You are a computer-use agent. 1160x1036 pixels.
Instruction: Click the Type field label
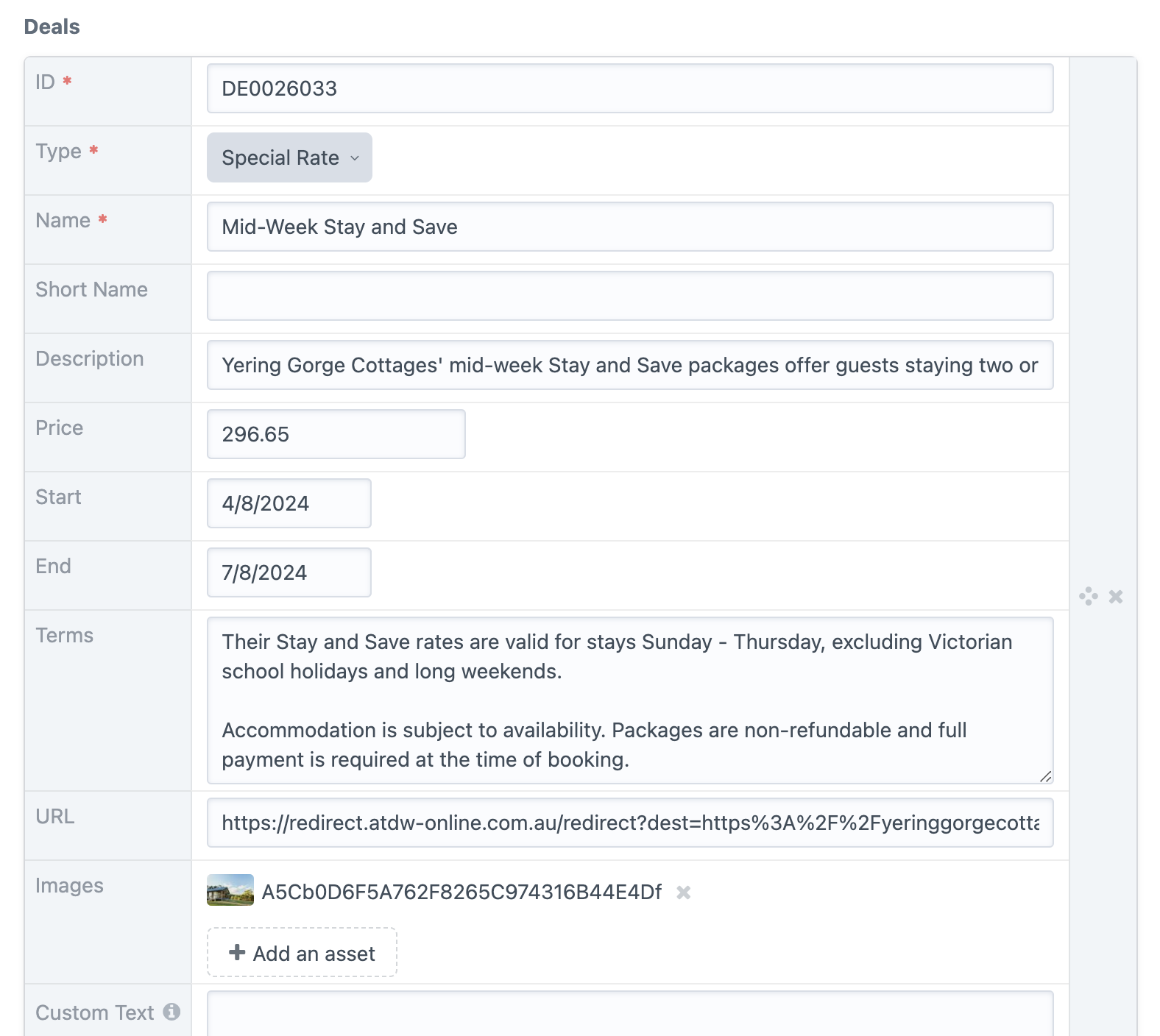click(x=59, y=151)
